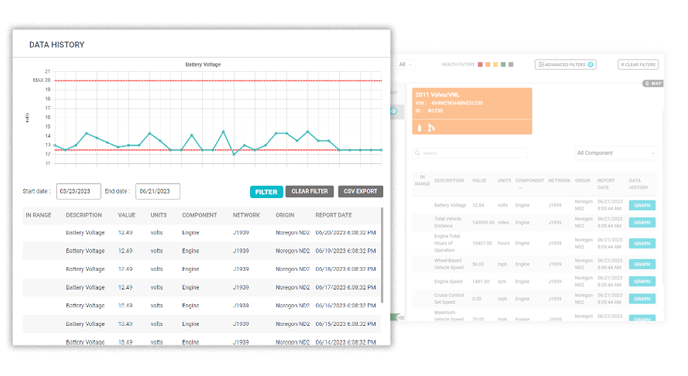Open the All Component dropdown
Viewport: 688px width, 376px height.
[x=616, y=153]
